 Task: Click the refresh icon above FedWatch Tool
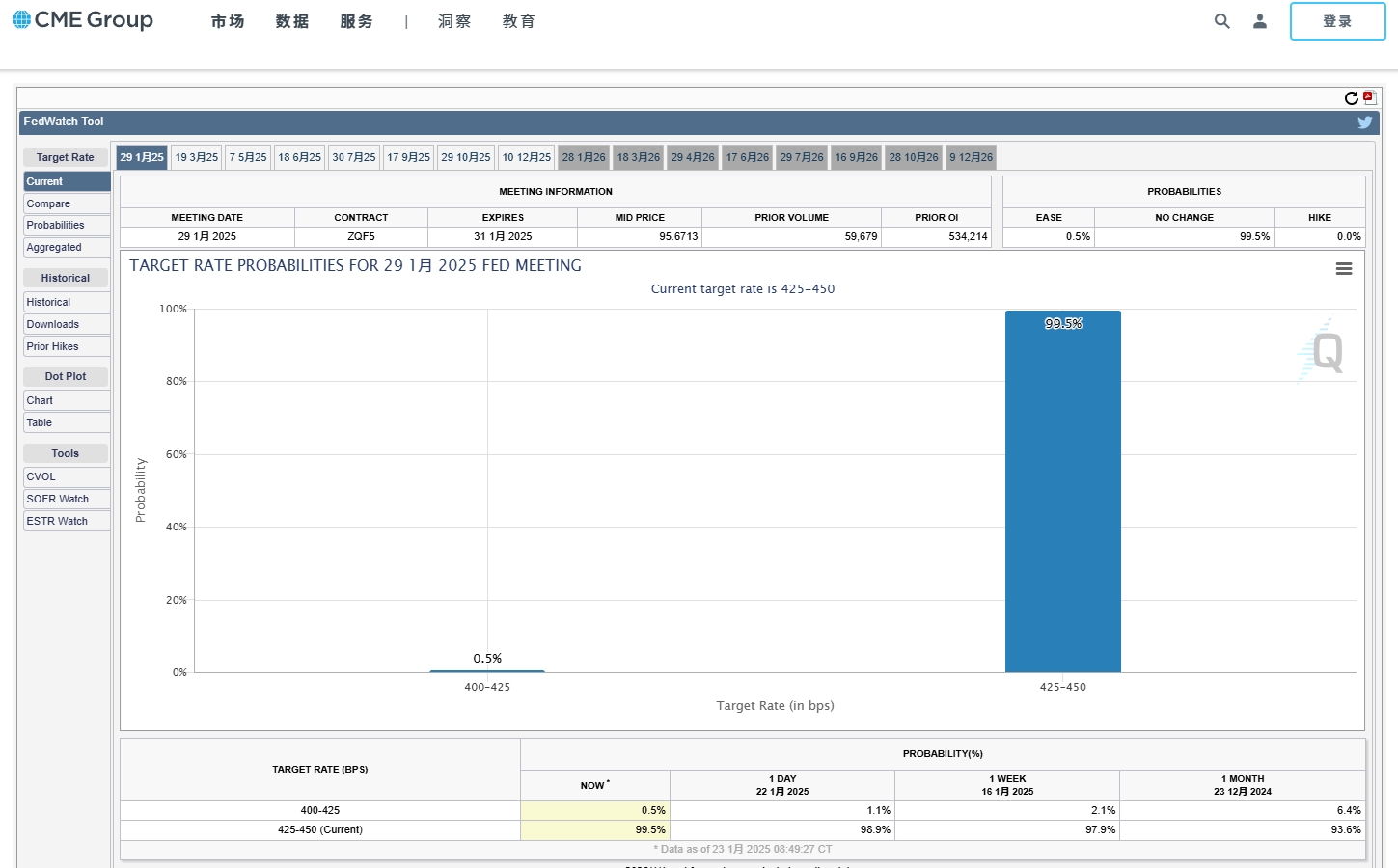(1352, 98)
